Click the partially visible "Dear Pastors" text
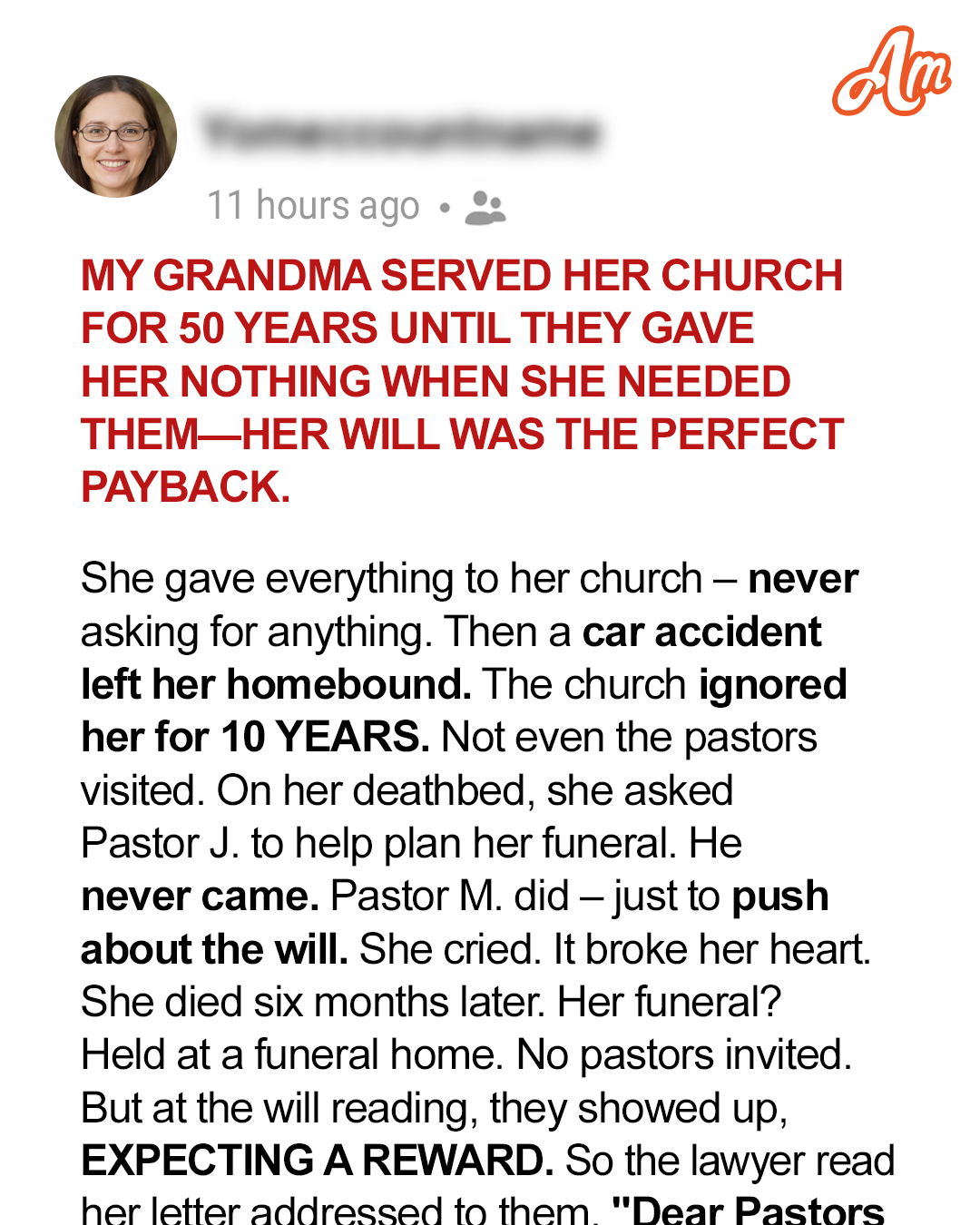 coord(749,1211)
